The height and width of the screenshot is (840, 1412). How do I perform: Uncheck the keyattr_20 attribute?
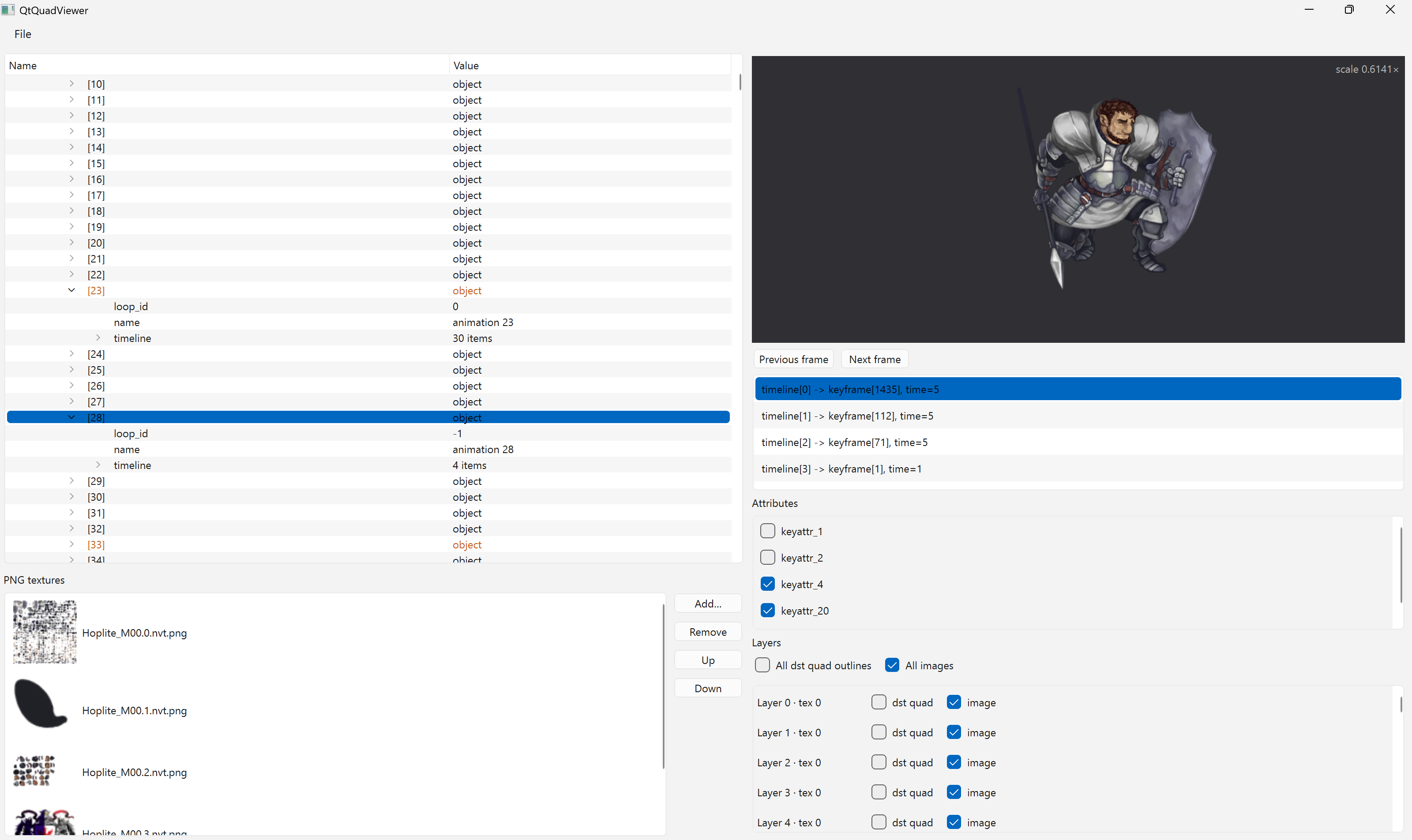pyautogui.click(x=768, y=610)
